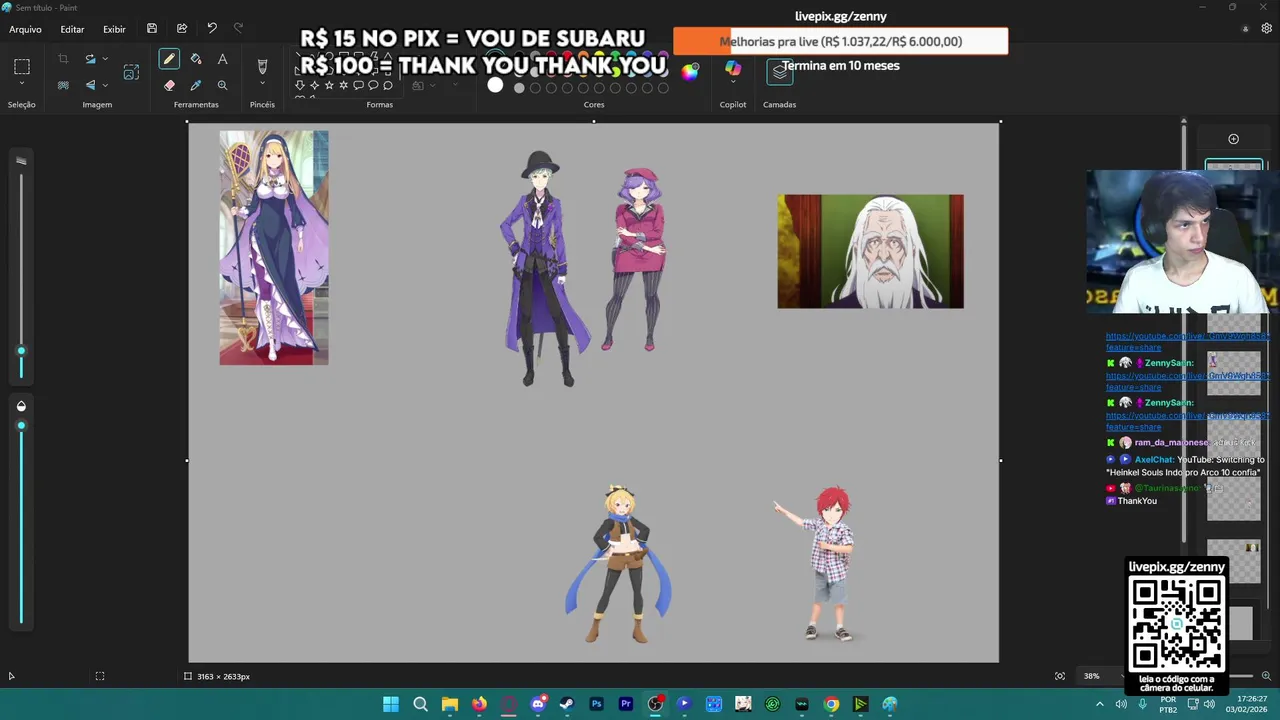Click the nun character image on canvas
This screenshot has height=720, width=1280.
[274, 247]
